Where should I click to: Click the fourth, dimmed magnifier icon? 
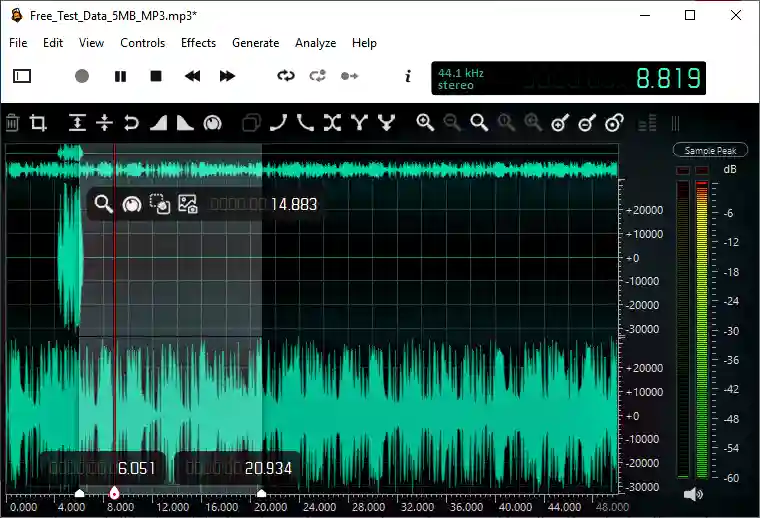507,123
